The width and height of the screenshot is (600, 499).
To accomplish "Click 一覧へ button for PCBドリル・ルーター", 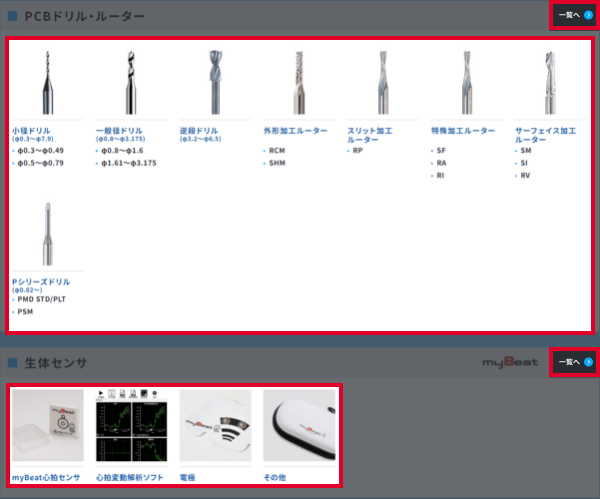I will (x=575, y=16).
